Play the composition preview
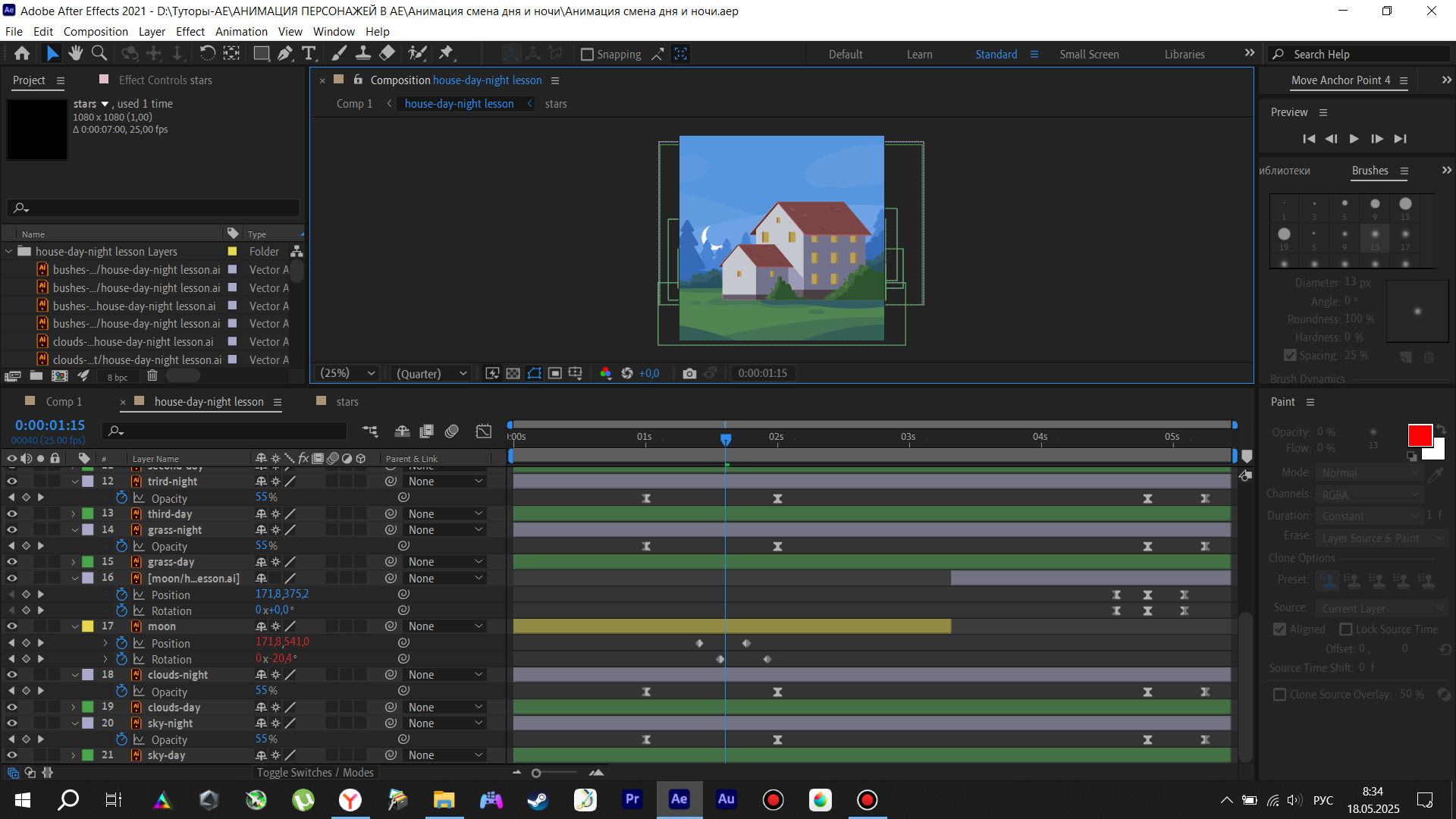This screenshot has height=819, width=1456. pyautogui.click(x=1354, y=139)
